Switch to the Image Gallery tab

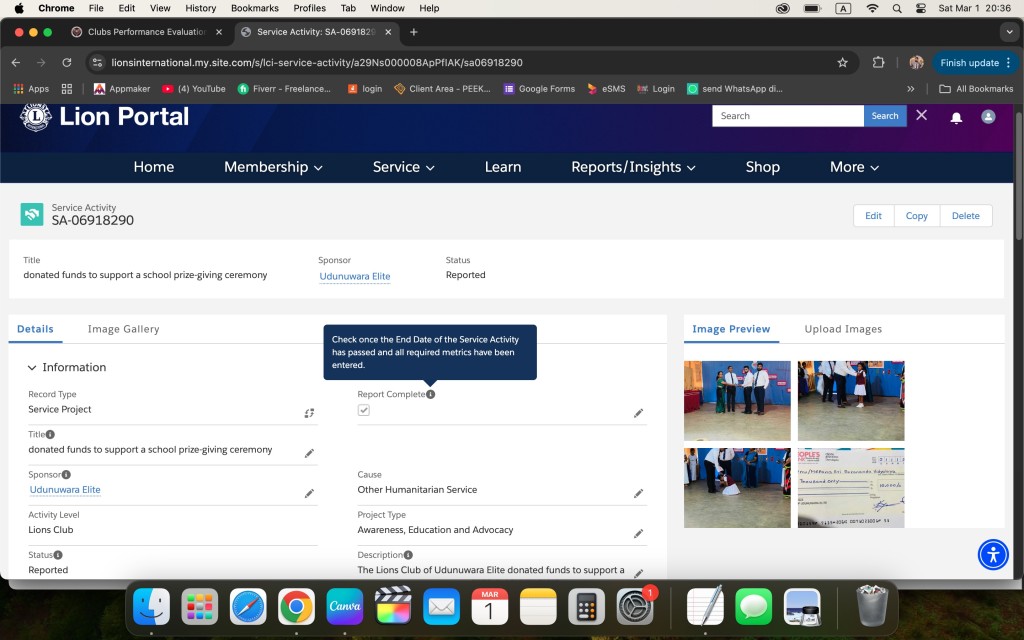(123, 329)
